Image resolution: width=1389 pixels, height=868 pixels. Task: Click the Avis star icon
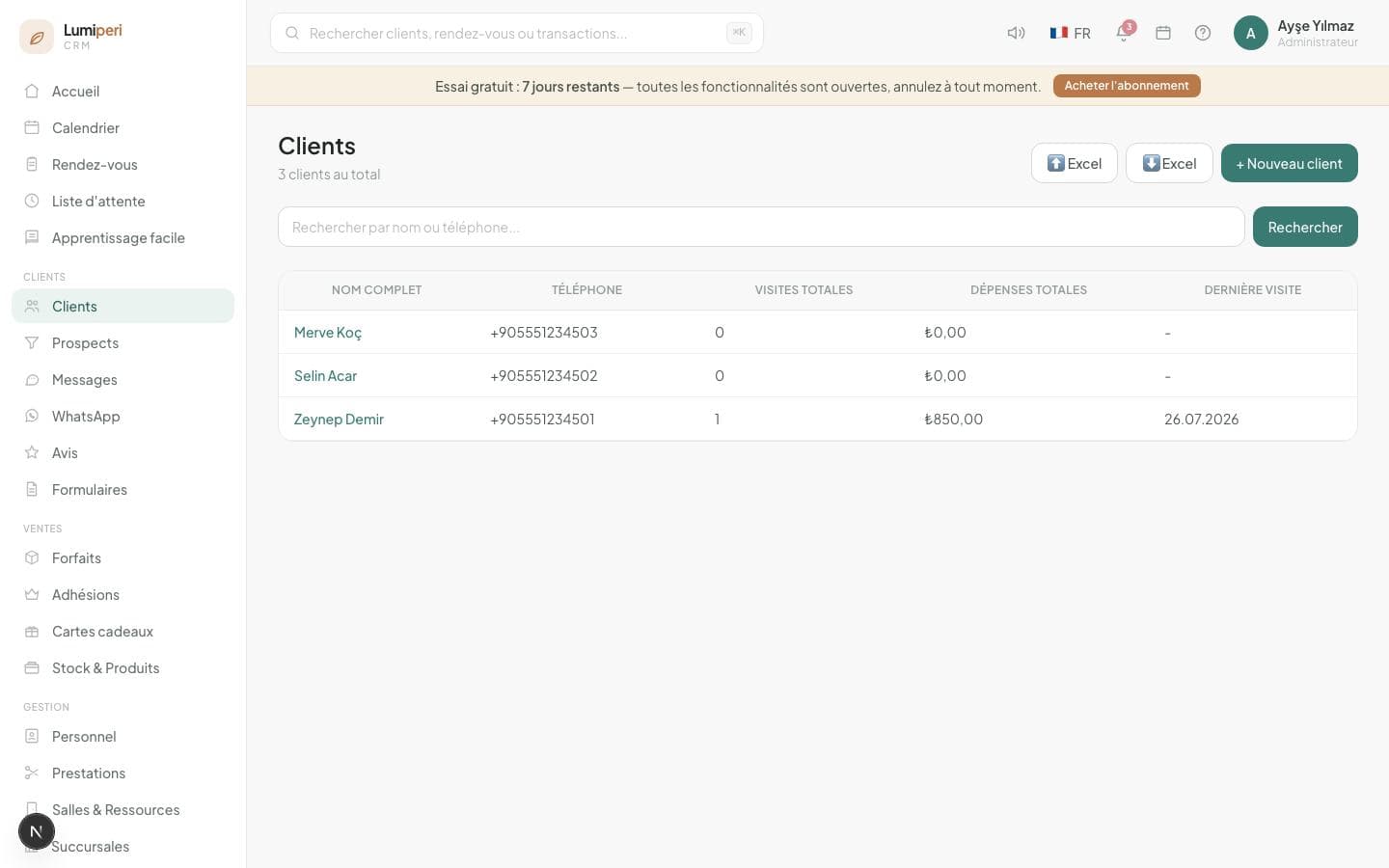(x=32, y=452)
